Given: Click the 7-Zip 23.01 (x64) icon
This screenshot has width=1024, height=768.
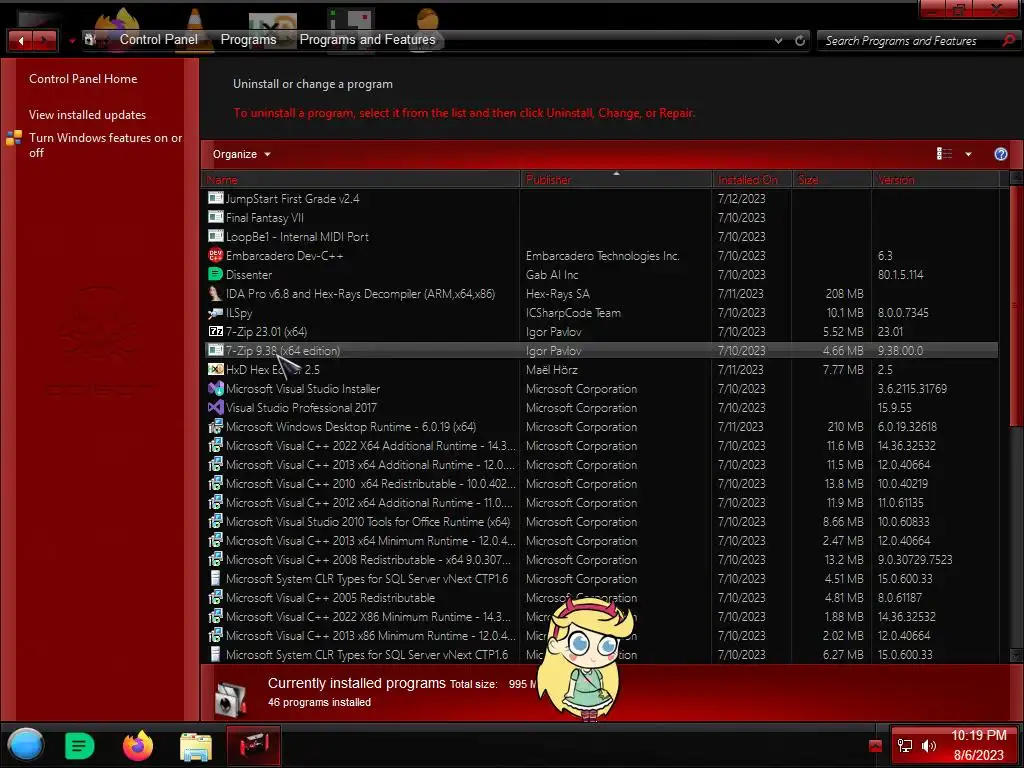Looking at the screenshot, I should (x=216, y=331).
